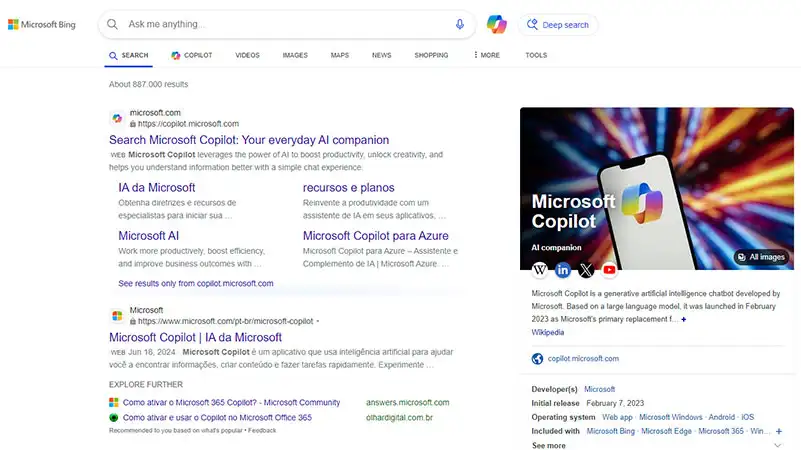Image resolution: width=801 pixels, height=450 pixels.
Task: Click the magnifying glass search icon
Action: click(113, 24)
